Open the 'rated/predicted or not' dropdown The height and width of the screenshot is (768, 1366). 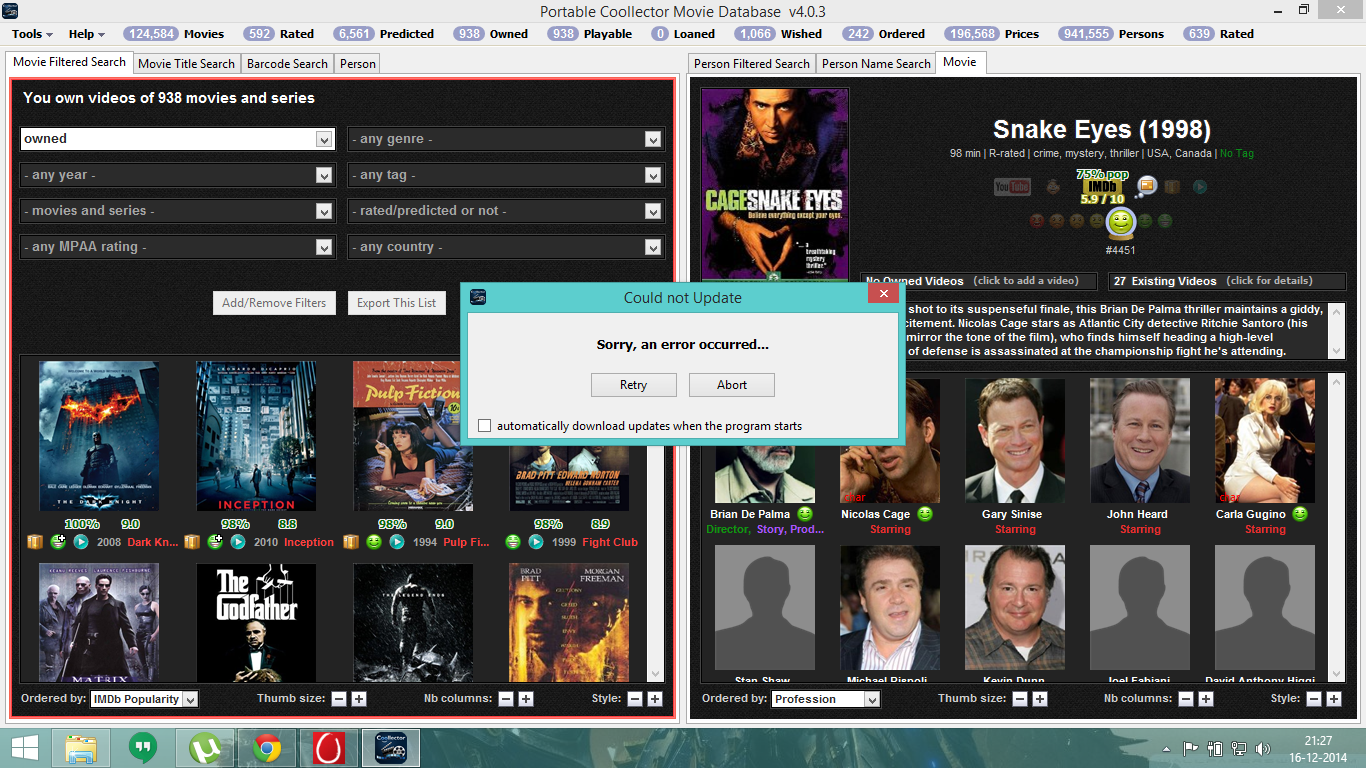(506, 211)
